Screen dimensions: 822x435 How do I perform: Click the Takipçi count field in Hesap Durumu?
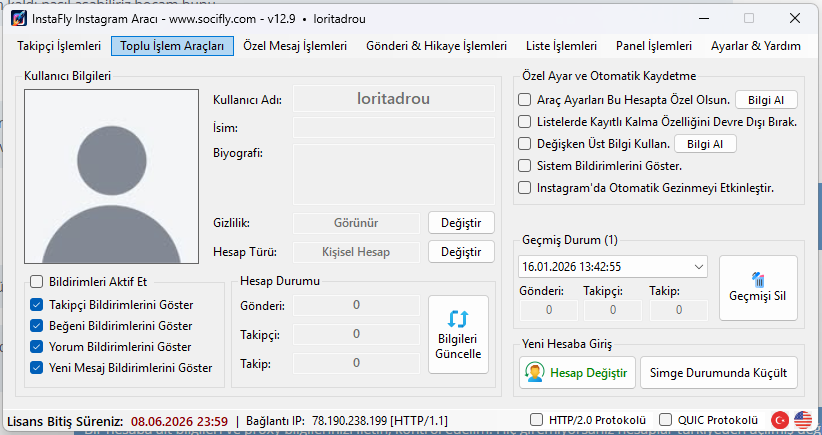(356, 334)
